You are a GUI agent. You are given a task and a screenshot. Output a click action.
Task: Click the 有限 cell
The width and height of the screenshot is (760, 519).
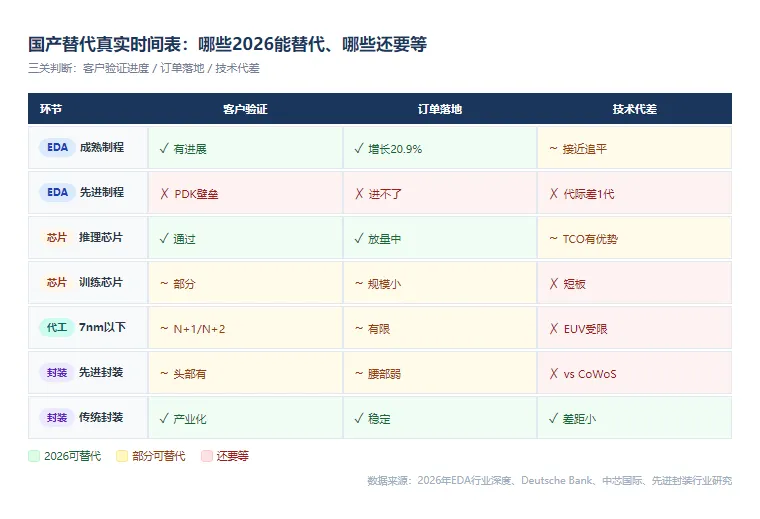coord(440,329)
